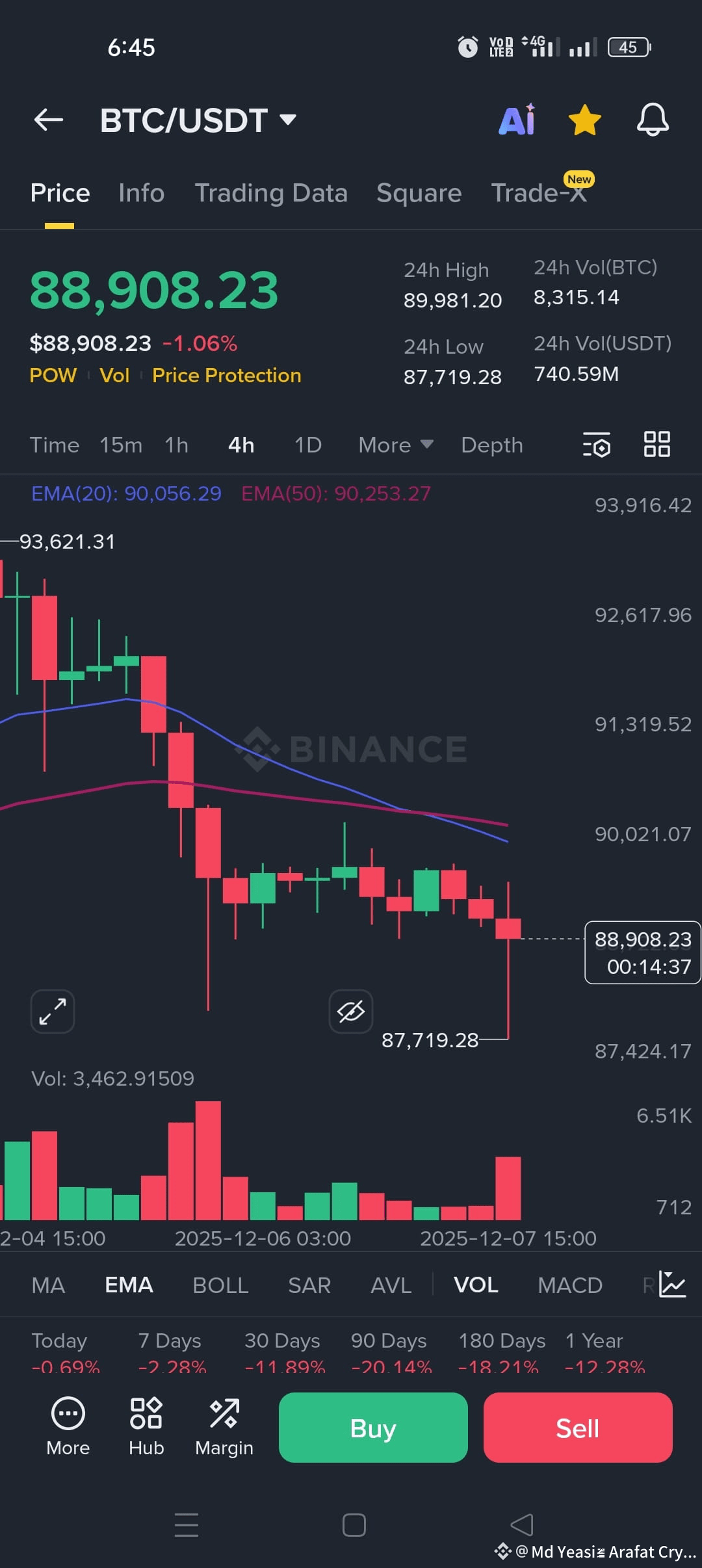Switch to Trading Data tab
This screenshot has width=702, height=1568.
[271, 193]
